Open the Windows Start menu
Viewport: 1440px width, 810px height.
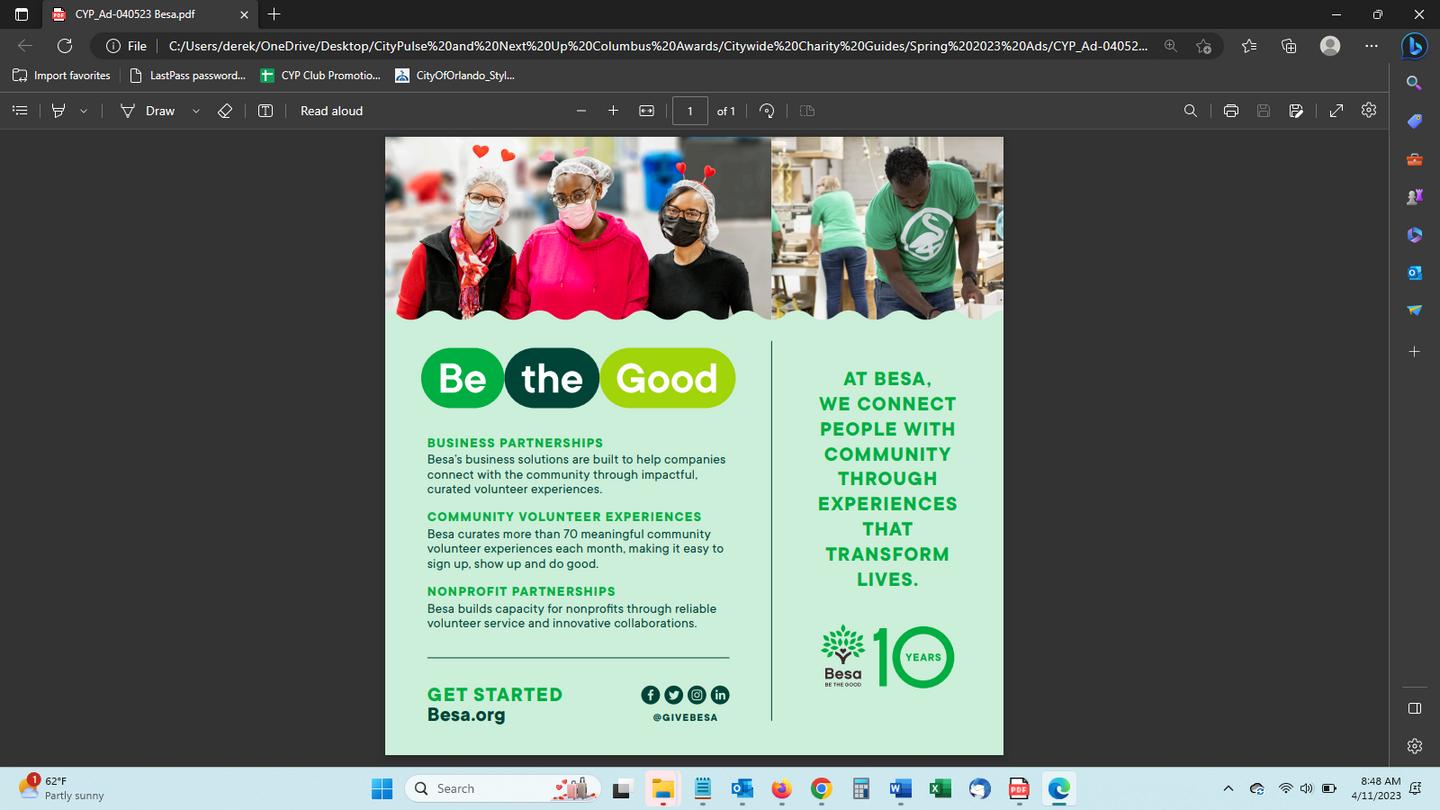(382, 789)
